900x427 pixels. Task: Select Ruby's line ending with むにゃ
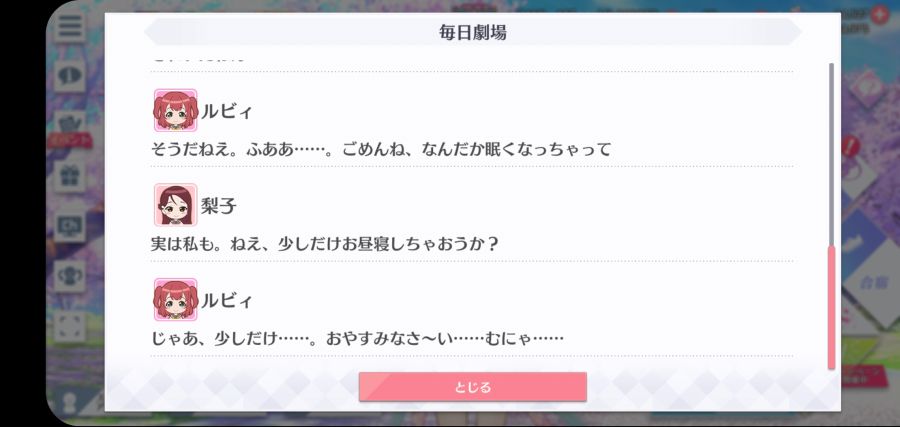tap(357, 339)
